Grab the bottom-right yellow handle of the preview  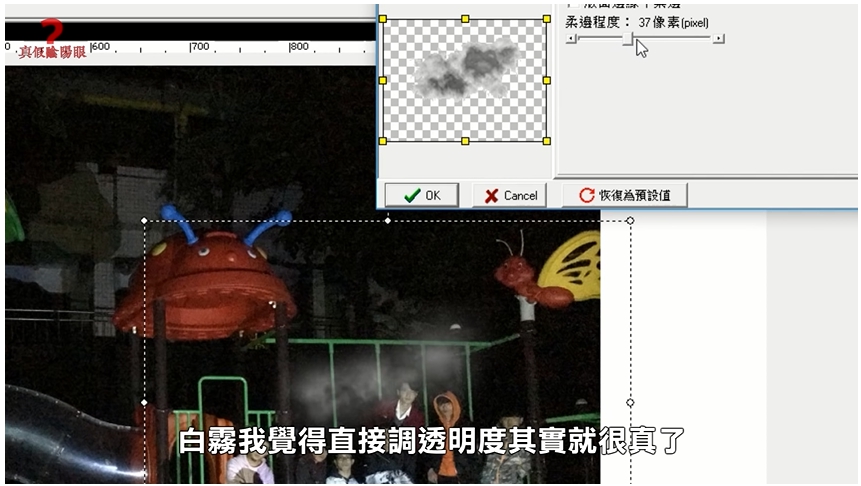(547, 141)
